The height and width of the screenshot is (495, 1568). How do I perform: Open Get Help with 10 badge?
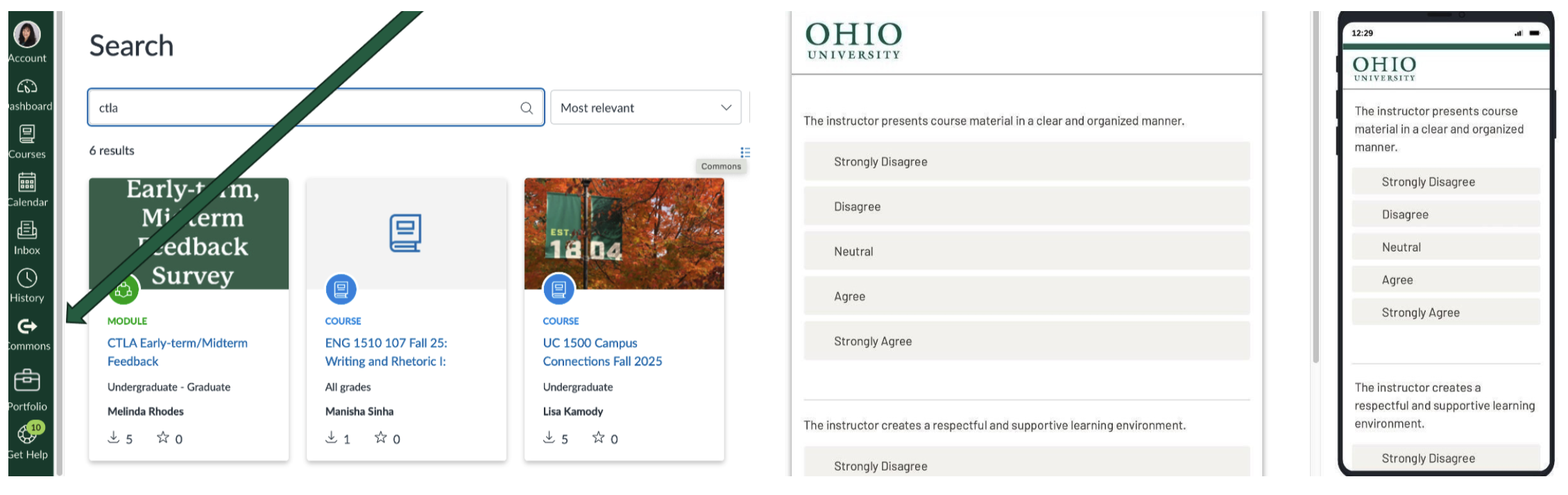(x=27, y=441)
